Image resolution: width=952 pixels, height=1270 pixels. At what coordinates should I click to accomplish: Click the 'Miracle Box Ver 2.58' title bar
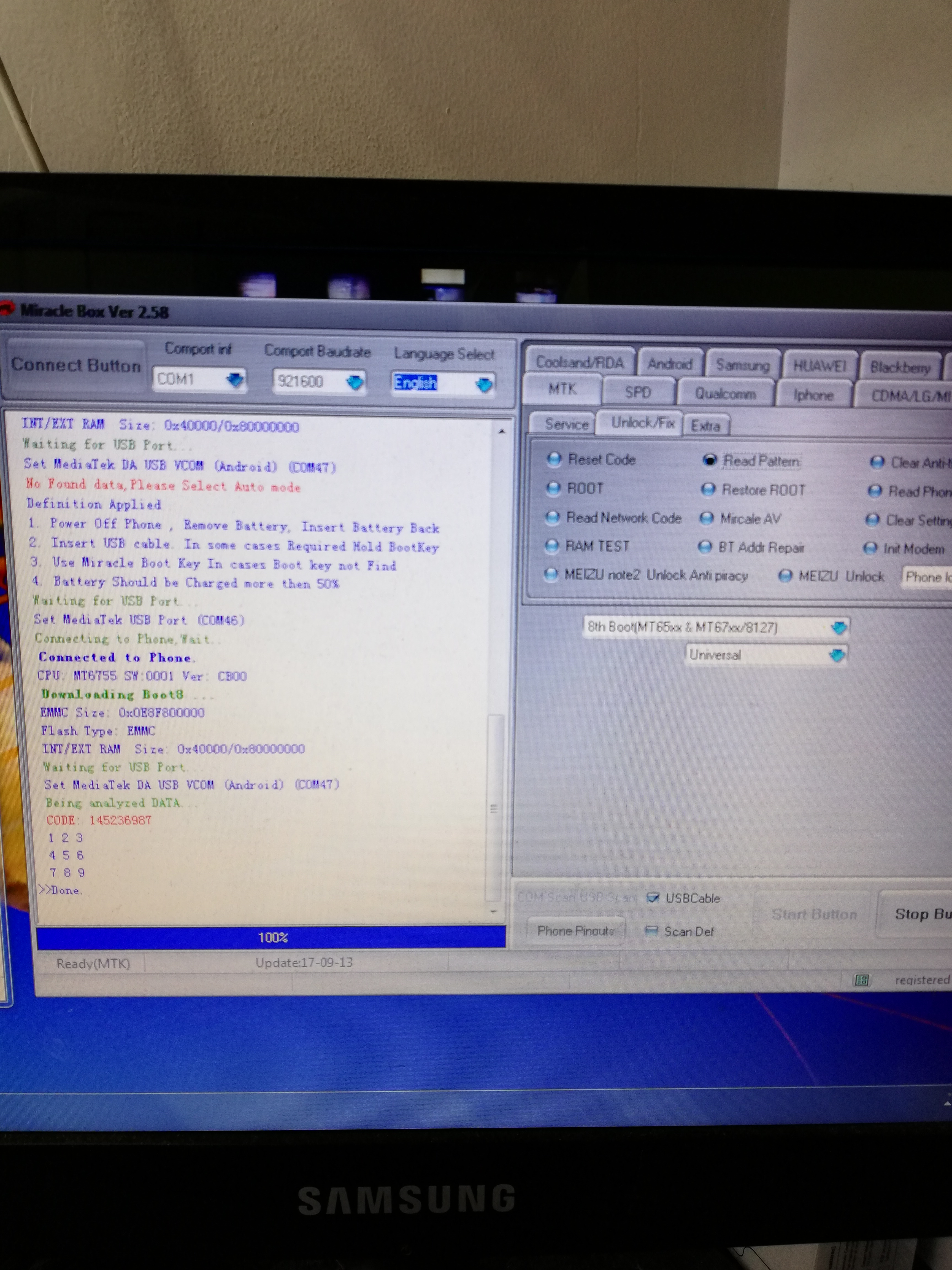(x=94, y=312)
